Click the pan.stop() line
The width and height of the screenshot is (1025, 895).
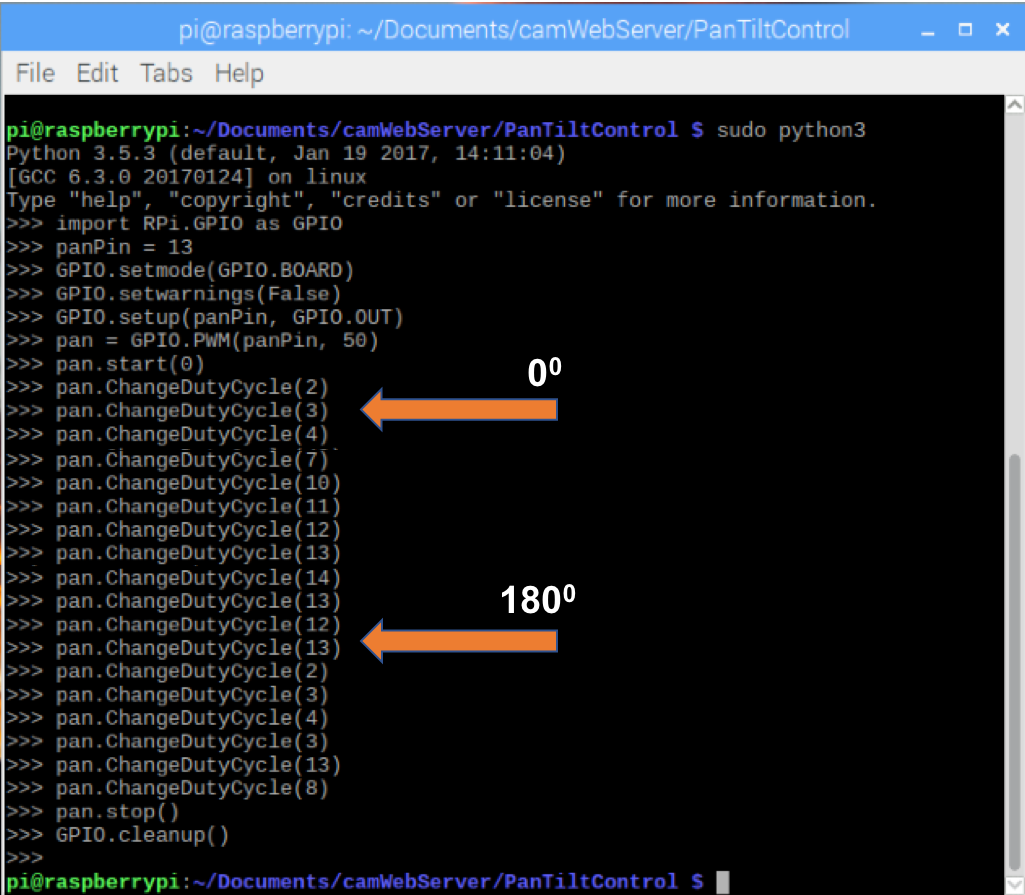[x=115, y=811]
